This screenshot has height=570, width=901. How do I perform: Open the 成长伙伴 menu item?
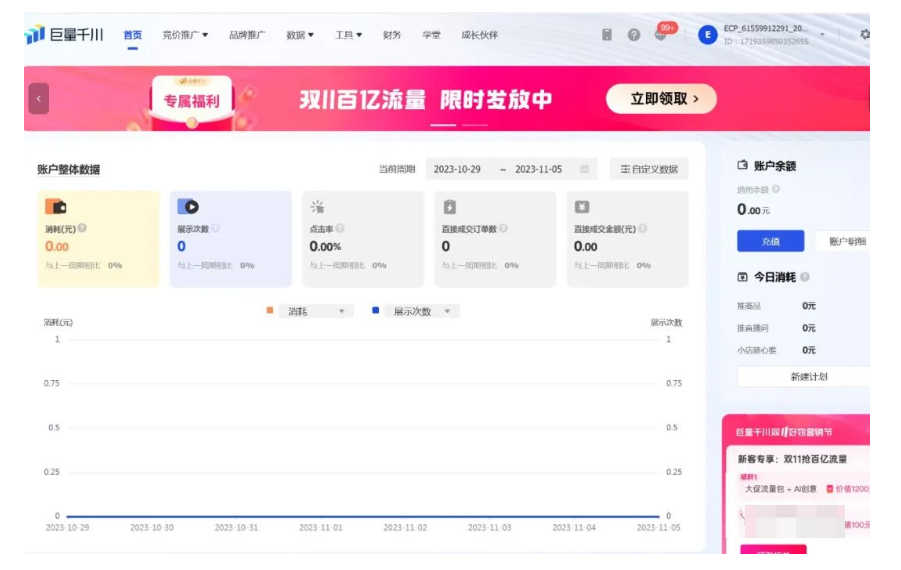click(x=480, y=35)
